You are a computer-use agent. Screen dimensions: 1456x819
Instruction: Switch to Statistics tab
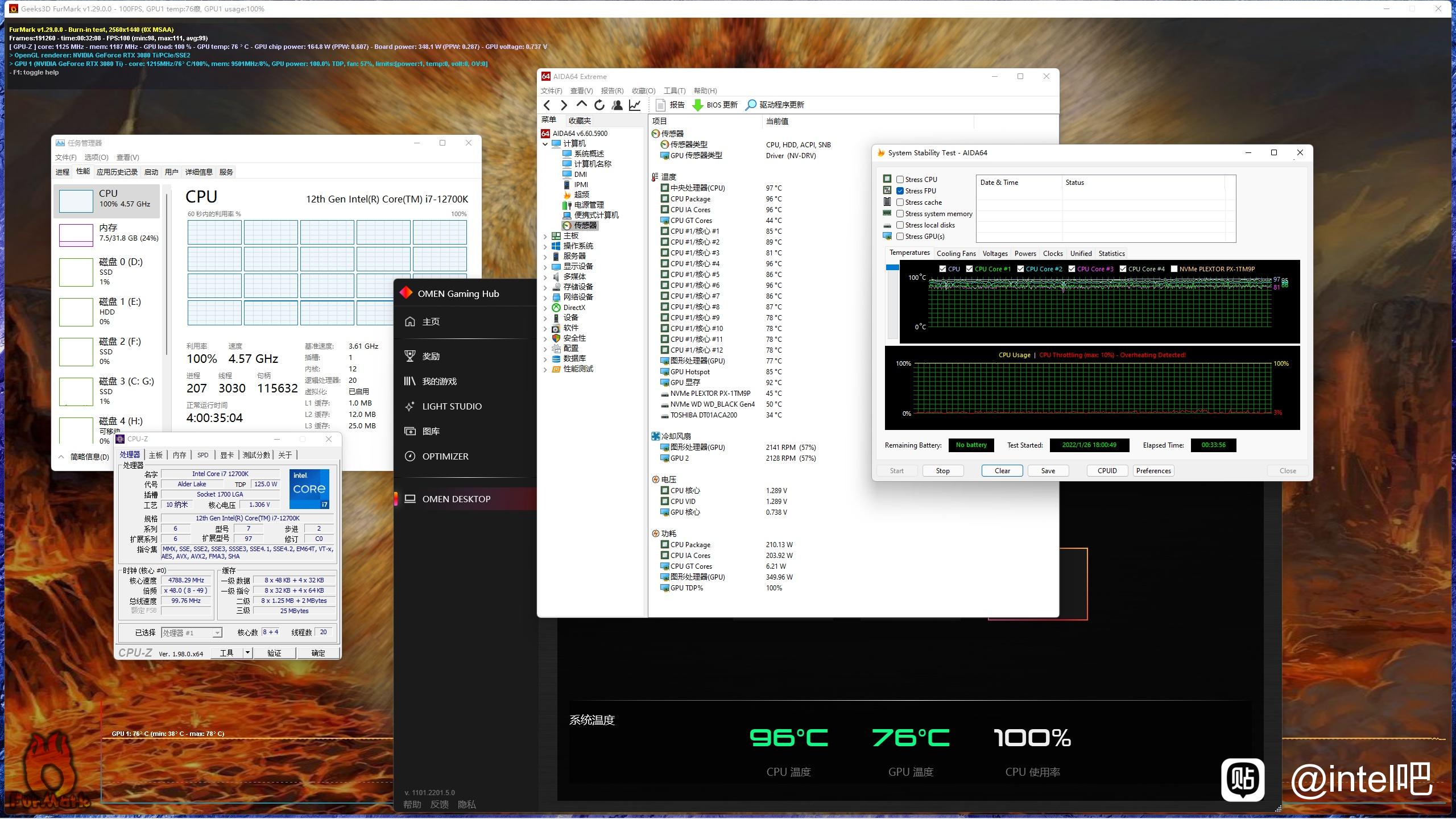point(1111,254)
